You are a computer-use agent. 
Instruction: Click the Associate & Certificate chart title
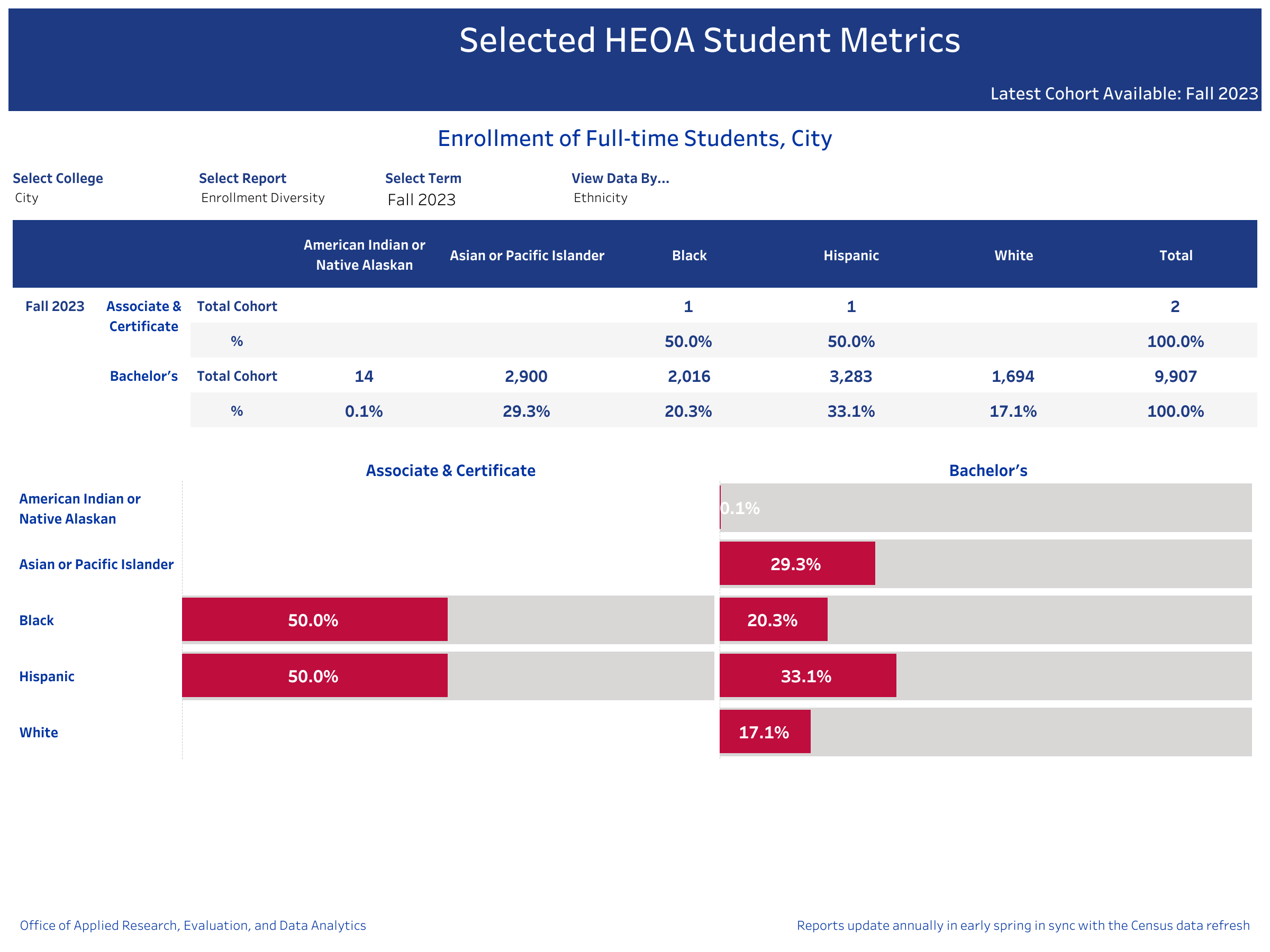click(x=450, y=471)
